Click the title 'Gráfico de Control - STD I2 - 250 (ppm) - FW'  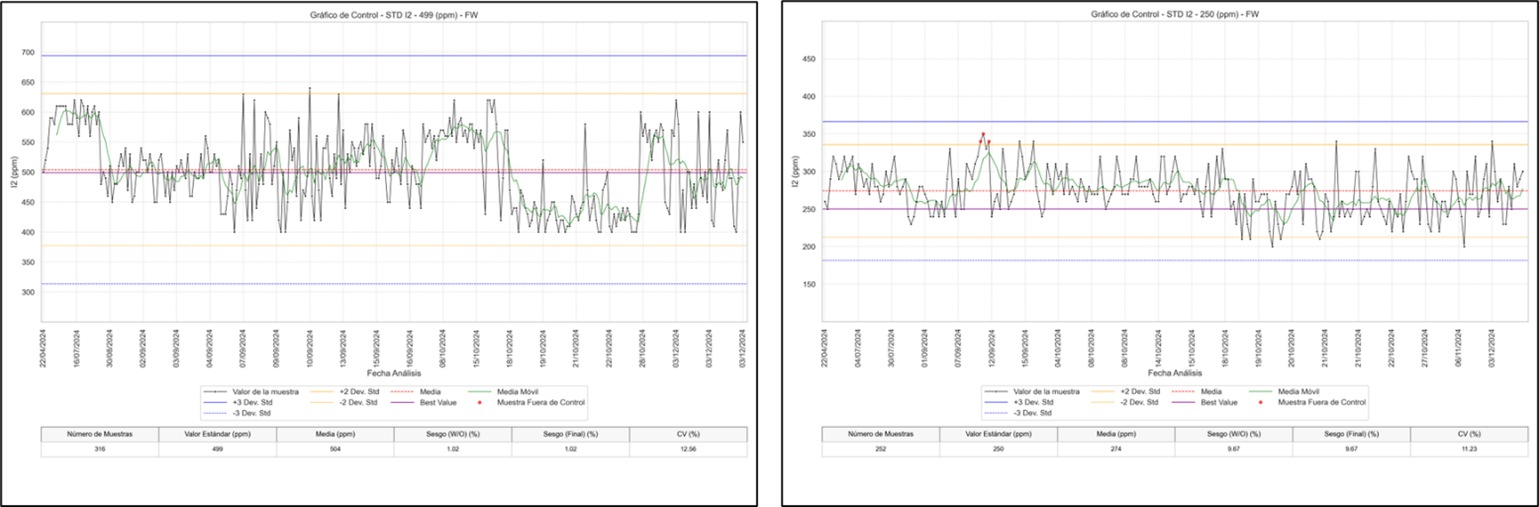pyautogui.click(x=1175, y=15)
